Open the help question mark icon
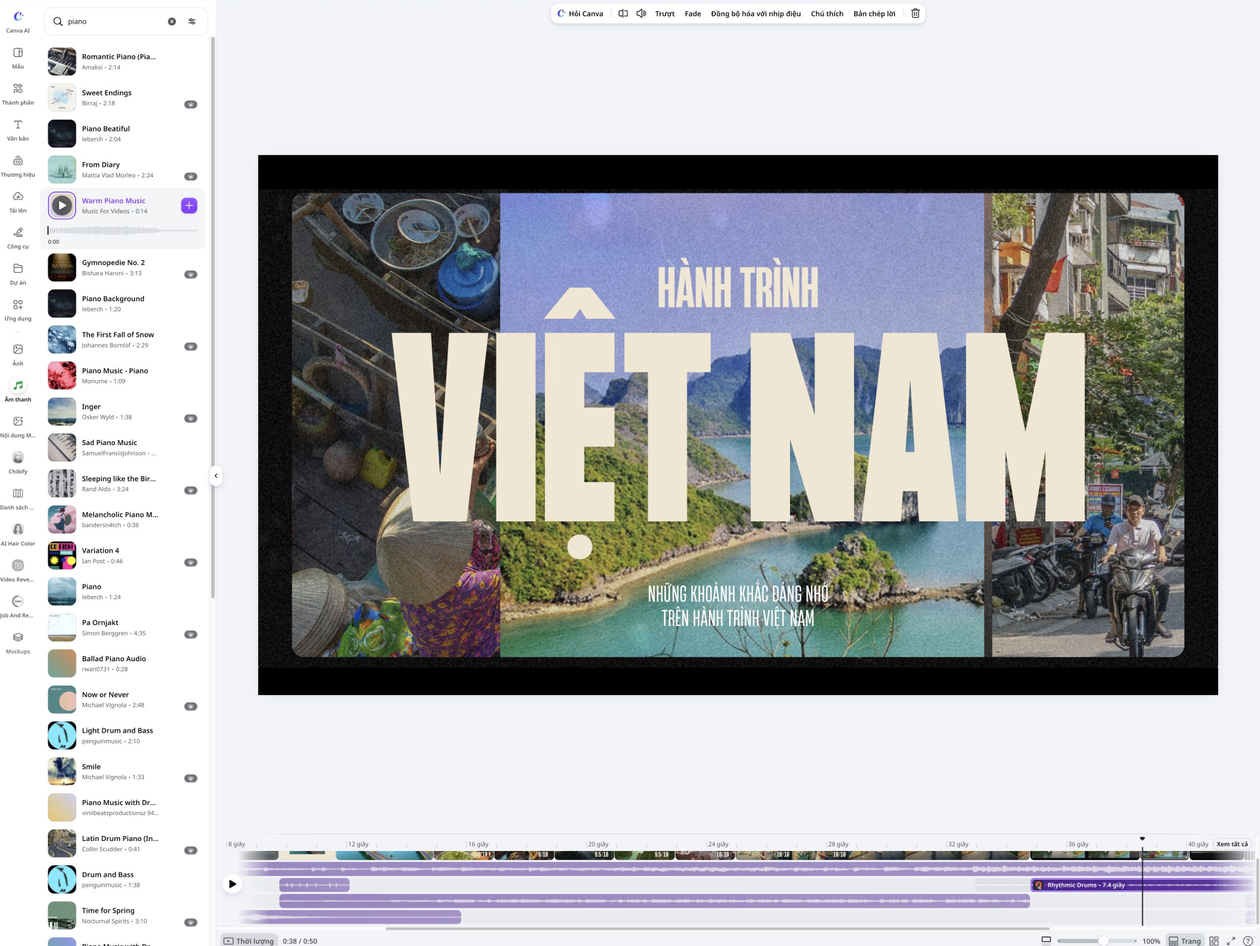 [x=1247, y=941]
